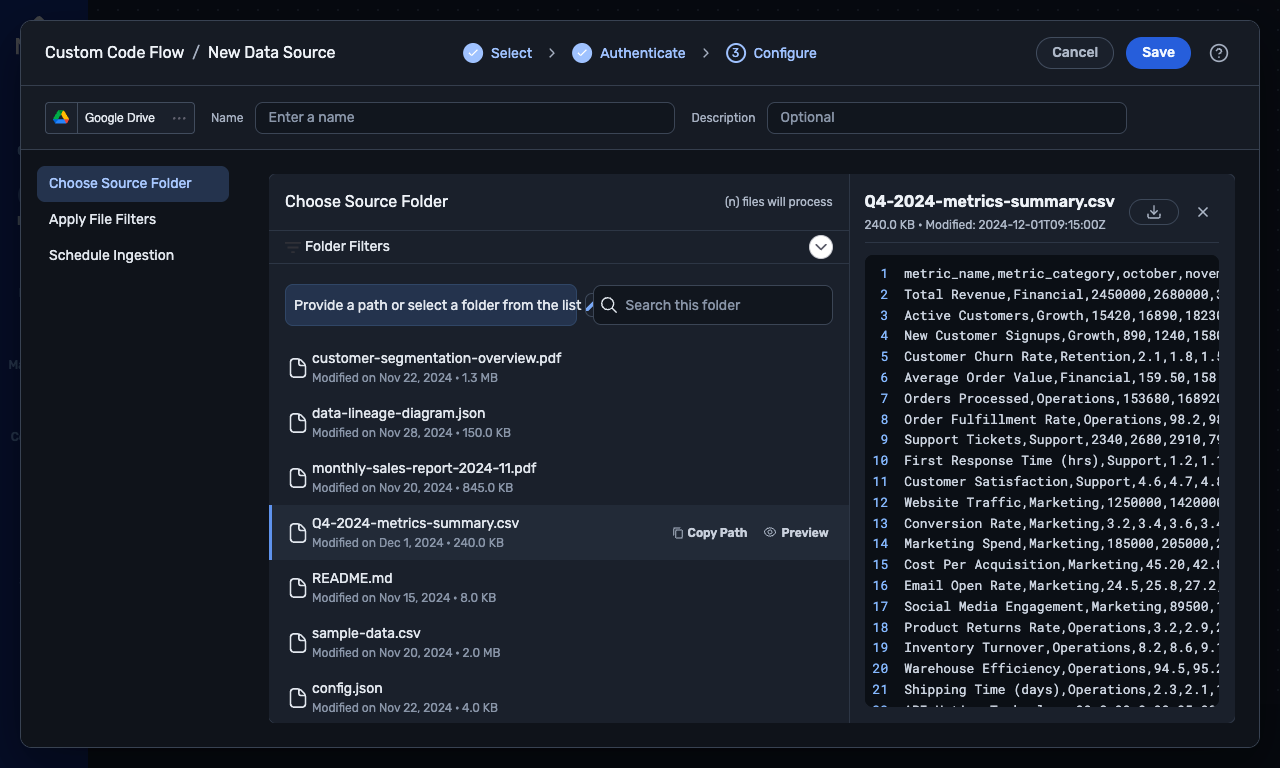Click the '240.0 KB • Modified' preview metadata text
1280x768 pixels.
point(985,225)
